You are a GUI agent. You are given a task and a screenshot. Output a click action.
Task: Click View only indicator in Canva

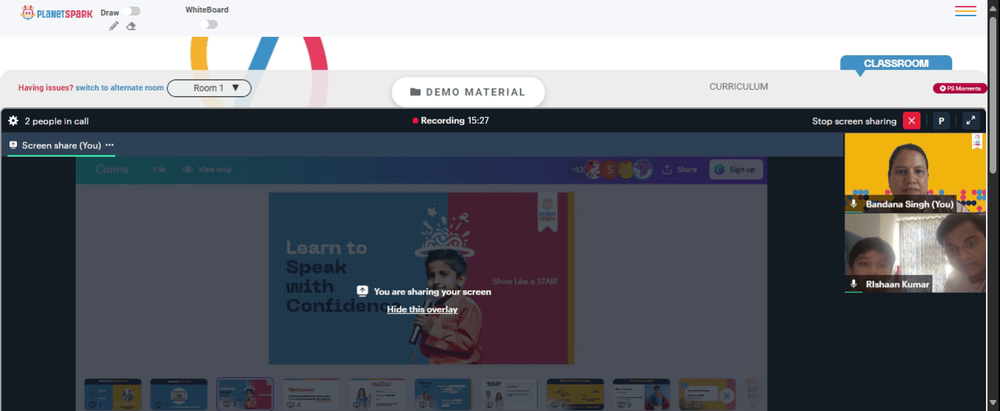click(207, 170)
